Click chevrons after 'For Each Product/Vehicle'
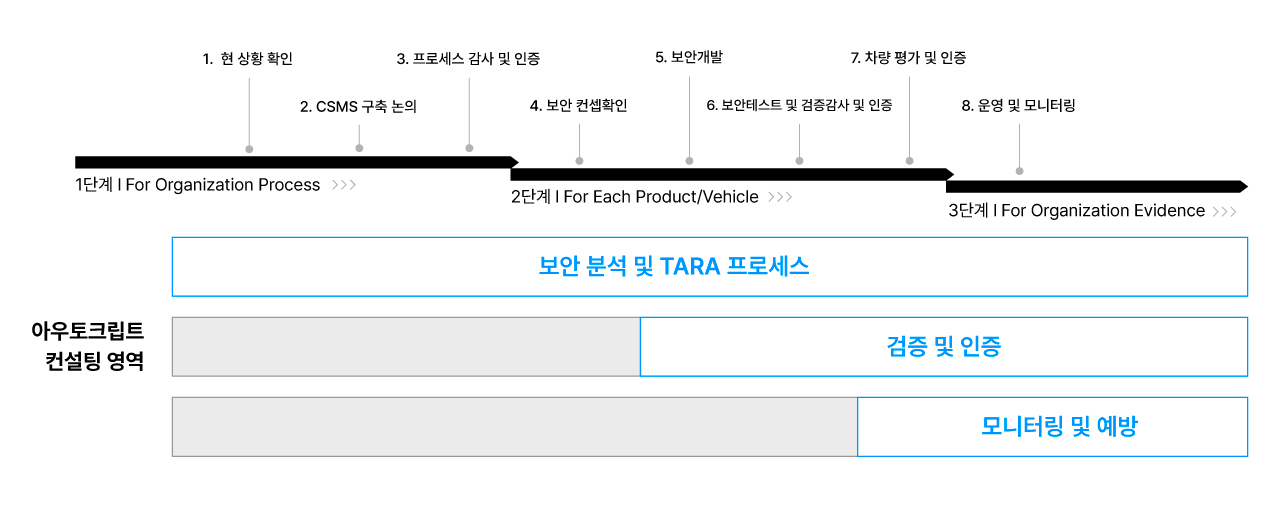The height and width of the screenshot is (512, 1280). (x=780, y=197)
